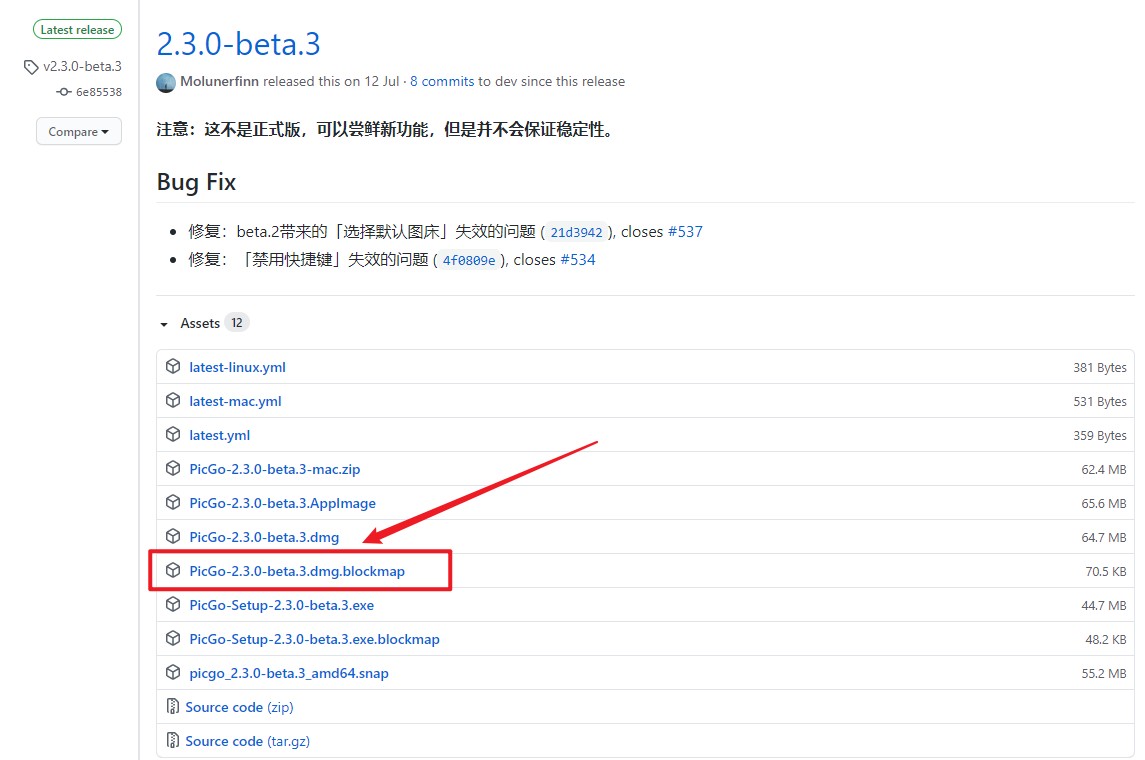Viewport: 1145px width, 760px height.
Task: Click the 70.5 KB file size
Action: [1106, 571]
